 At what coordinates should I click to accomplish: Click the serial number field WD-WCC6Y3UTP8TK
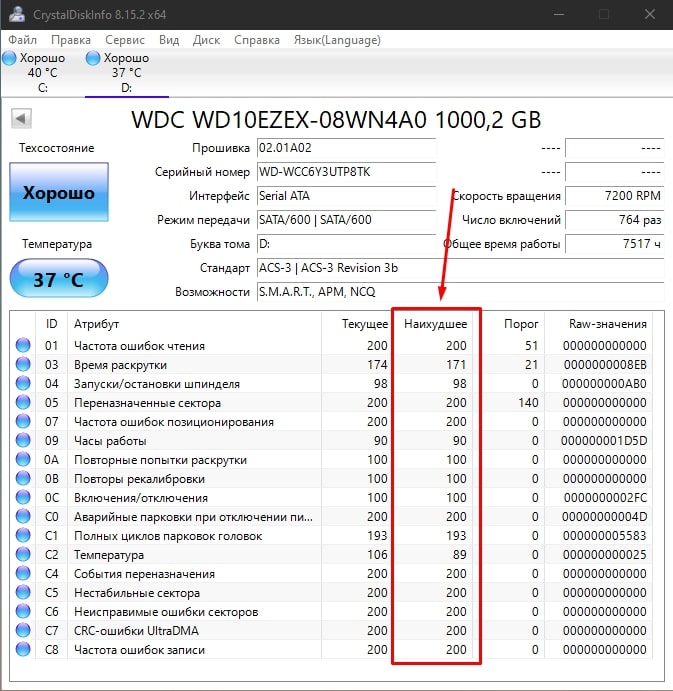coord(346,171)
